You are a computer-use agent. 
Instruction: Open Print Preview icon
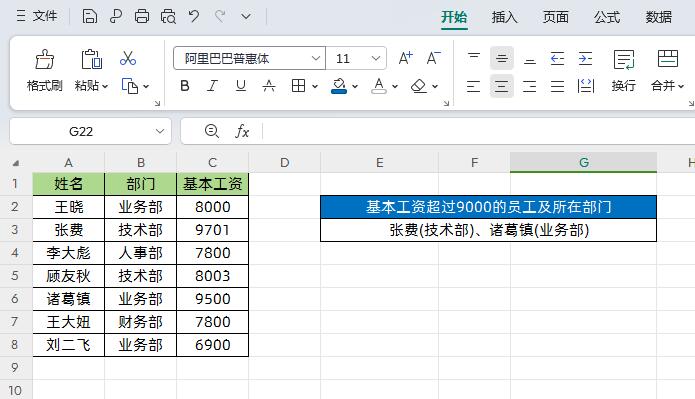(168, 16)
